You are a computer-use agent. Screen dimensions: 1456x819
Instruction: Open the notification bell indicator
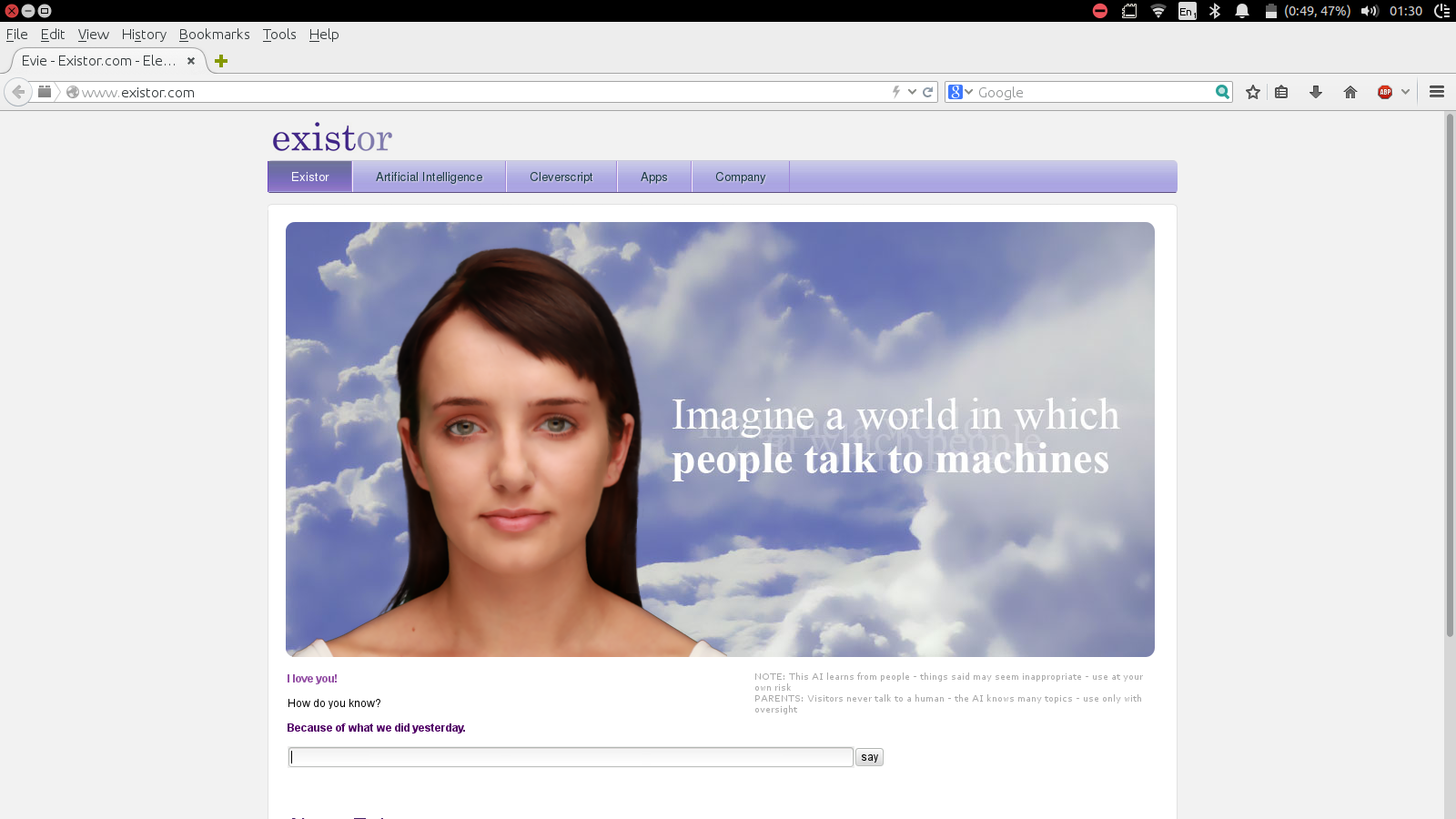click(1242, 11)
